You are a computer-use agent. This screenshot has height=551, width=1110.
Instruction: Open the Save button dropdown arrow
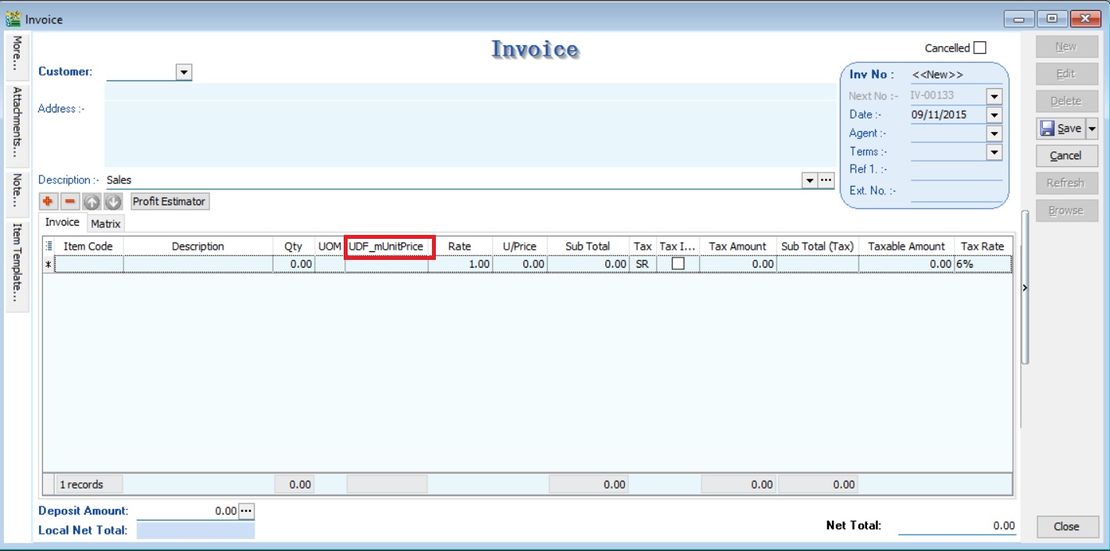pyautogui.click(x=1092, y=128)
